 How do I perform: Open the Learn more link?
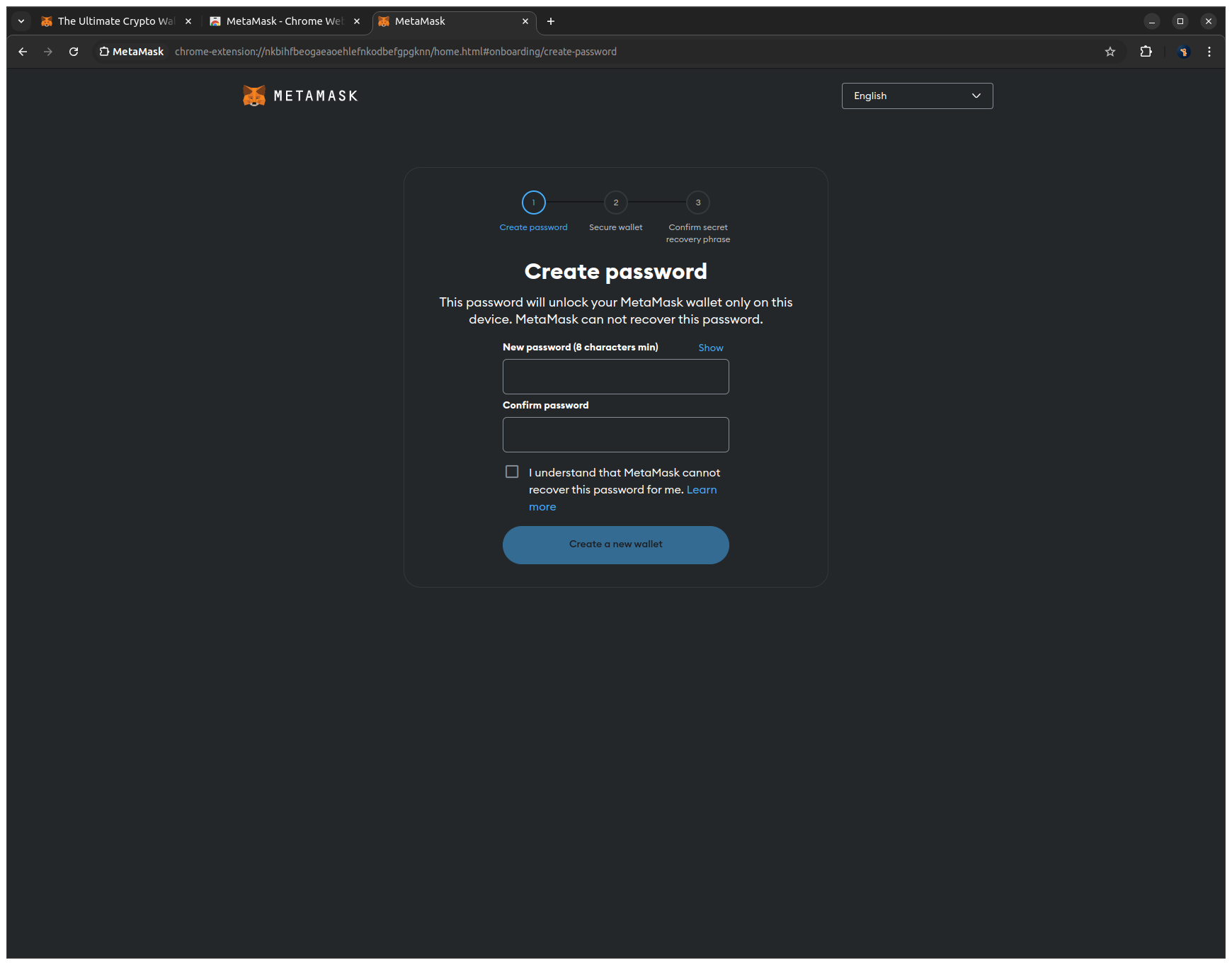point(702,490)
